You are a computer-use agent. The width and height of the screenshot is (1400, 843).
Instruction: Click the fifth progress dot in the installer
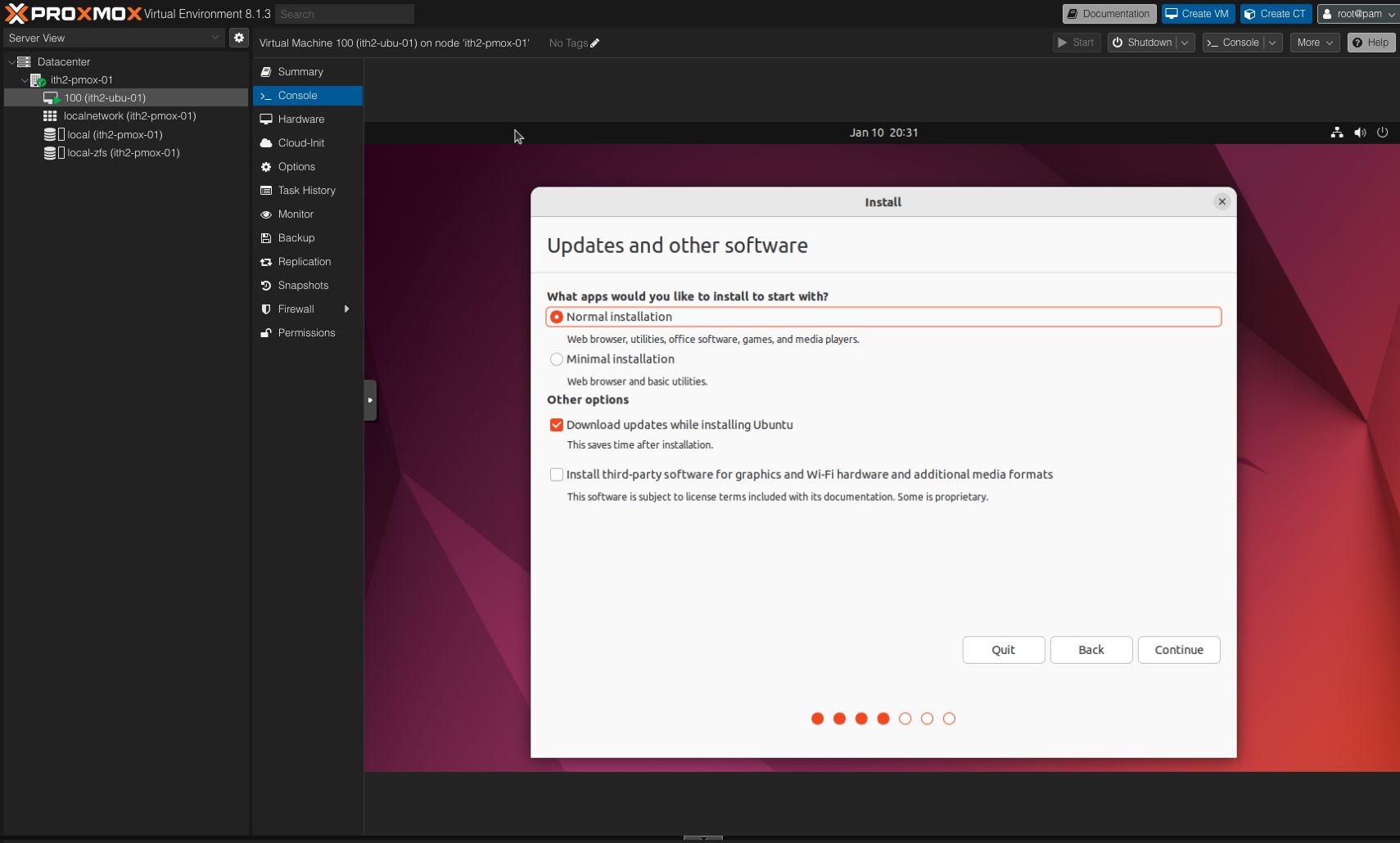coord(905,718)
